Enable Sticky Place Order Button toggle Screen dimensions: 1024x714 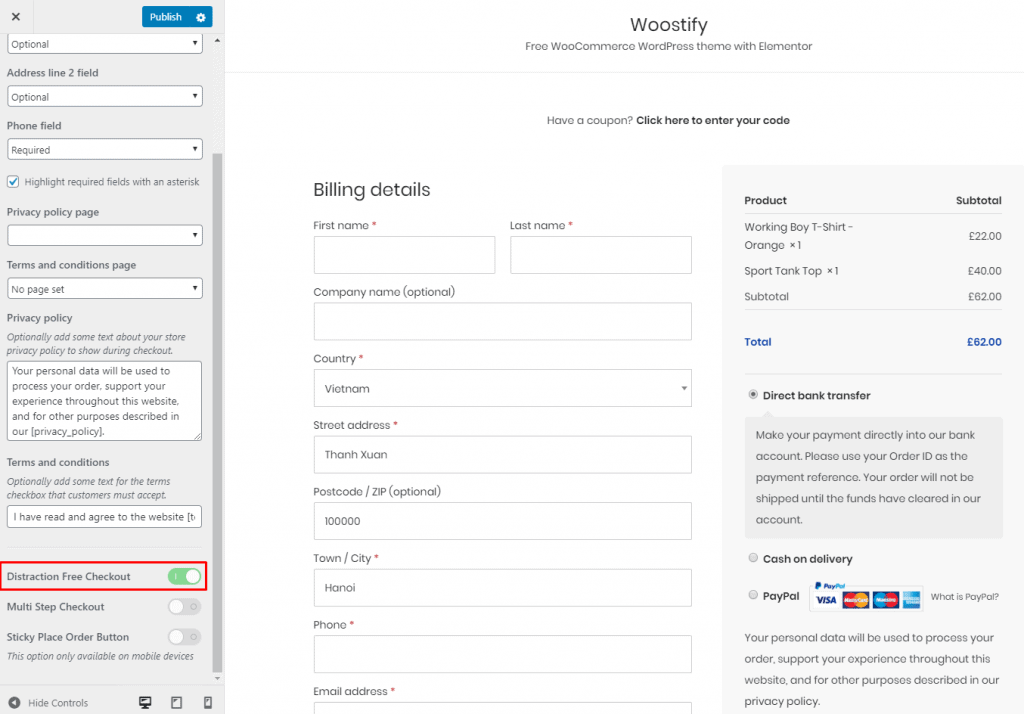[x=184, y=636]
